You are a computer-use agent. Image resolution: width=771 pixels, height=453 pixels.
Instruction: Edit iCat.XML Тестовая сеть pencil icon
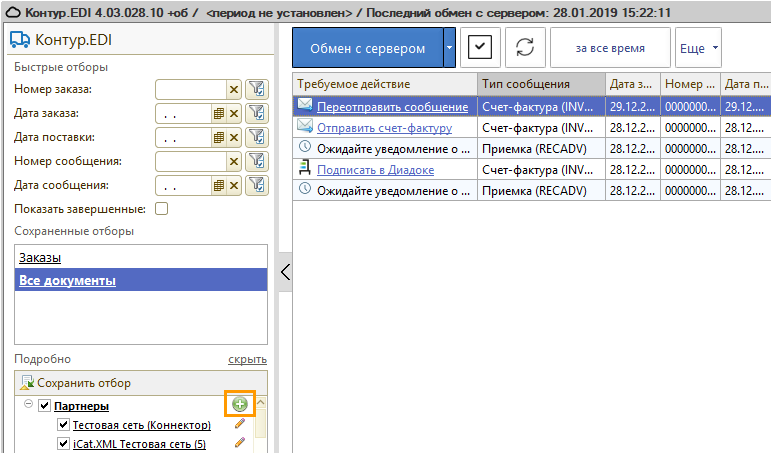click(x=240, y=442)
